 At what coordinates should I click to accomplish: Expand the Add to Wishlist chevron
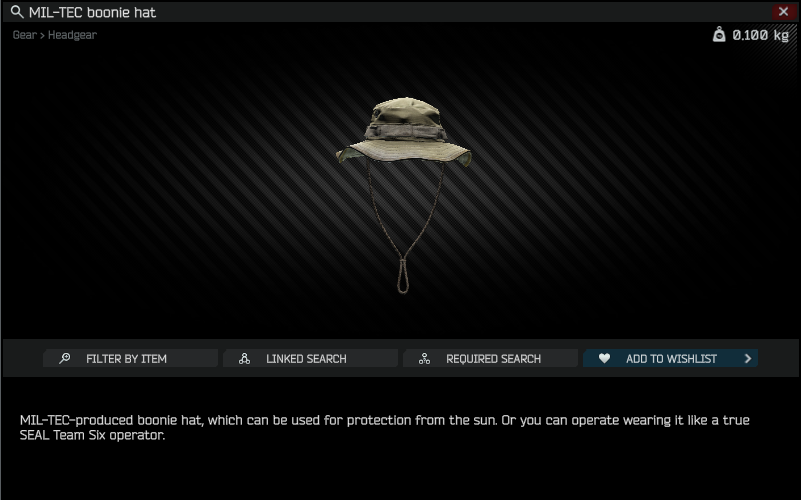[x=748, y=359]
